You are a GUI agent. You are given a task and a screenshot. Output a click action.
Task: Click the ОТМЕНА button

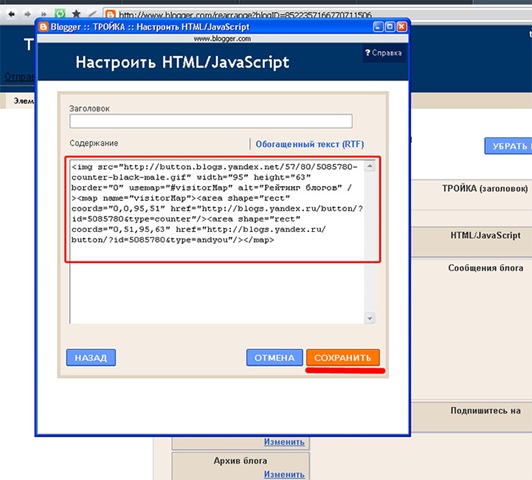(274, 358)
